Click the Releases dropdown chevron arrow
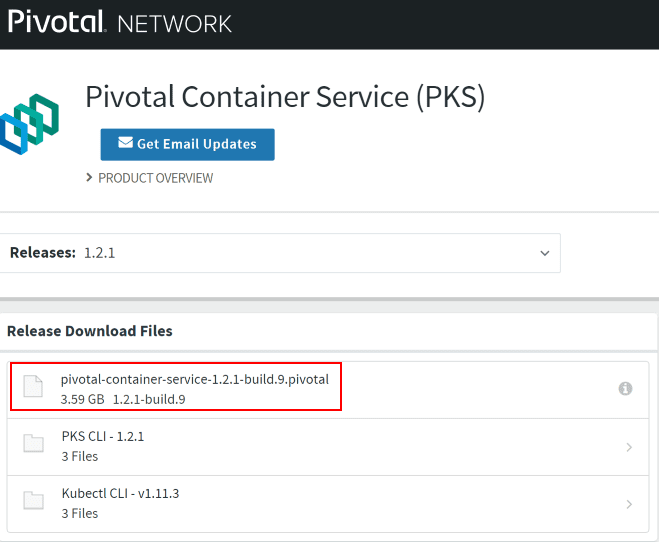 [x=545, y=253]
